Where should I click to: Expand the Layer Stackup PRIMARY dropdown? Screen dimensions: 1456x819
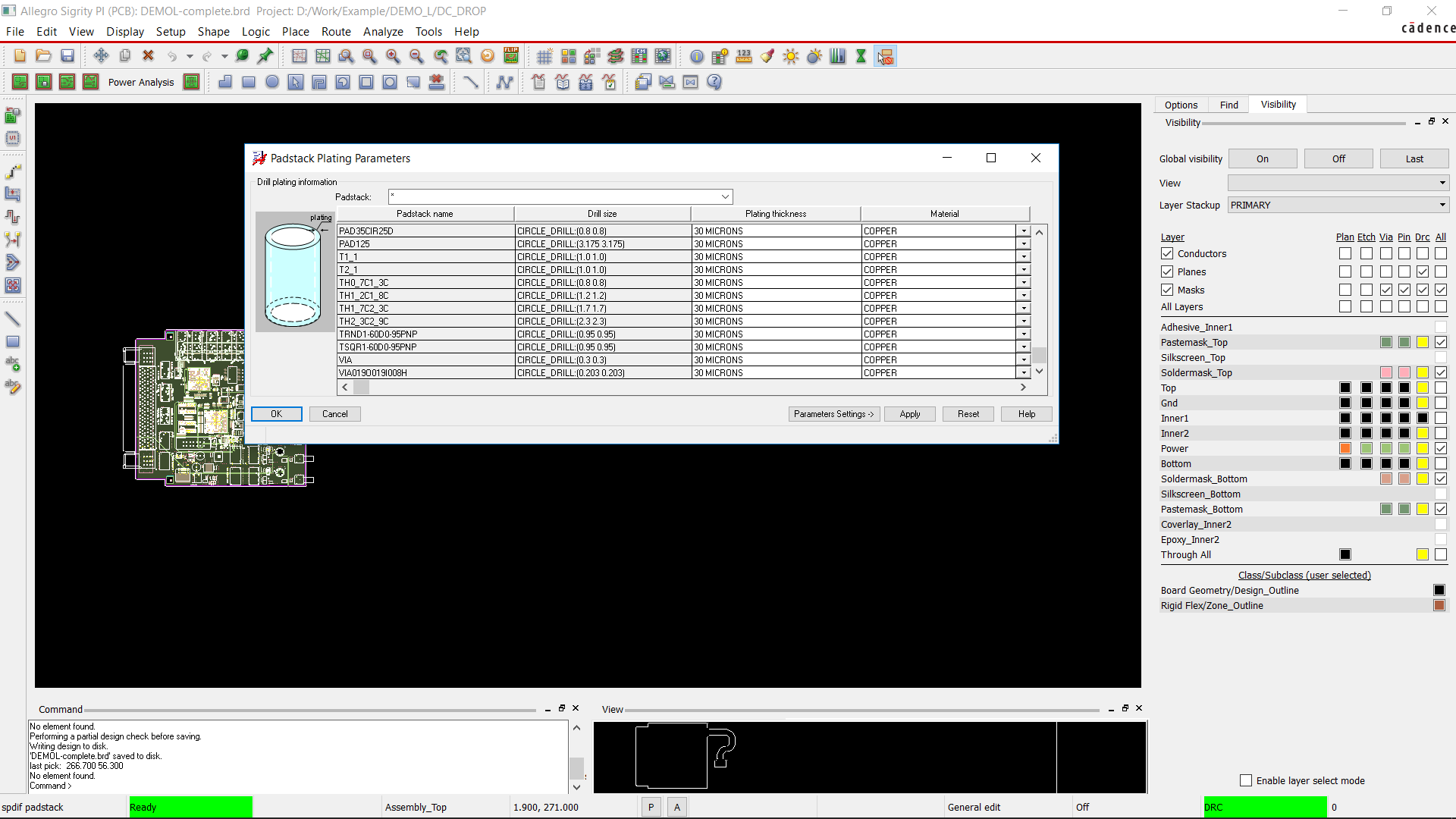pos(1442,206)
